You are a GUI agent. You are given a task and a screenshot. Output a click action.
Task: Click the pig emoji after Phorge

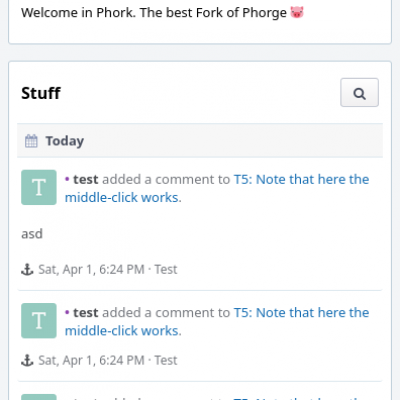tap(297, 13)
